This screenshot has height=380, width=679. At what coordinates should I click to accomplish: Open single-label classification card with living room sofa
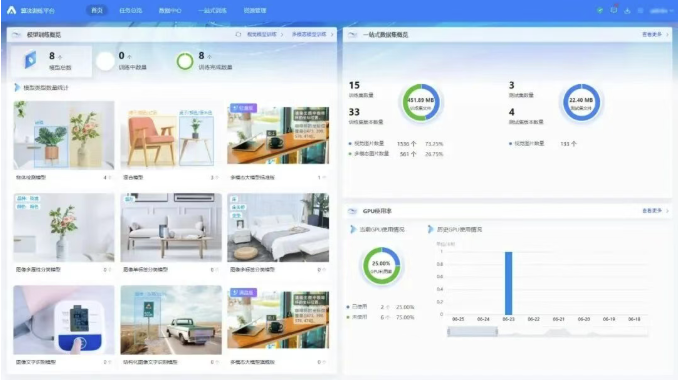(171, 227)
